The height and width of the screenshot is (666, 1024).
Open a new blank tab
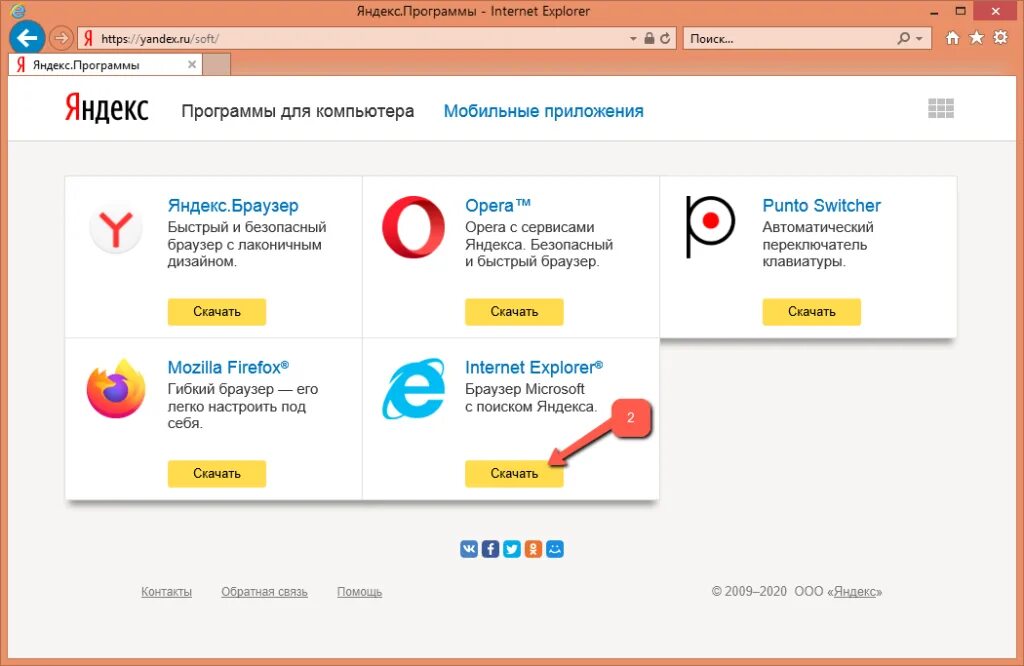[217, 65]
